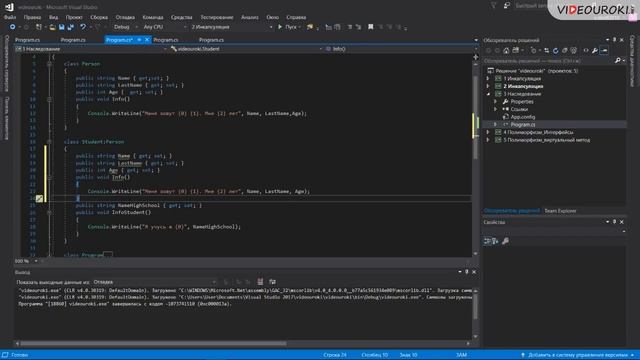The width and height of the screenshot is (640, 360).
Task: Click the bookmark icon in the toolbar
Action: point(371,27)
